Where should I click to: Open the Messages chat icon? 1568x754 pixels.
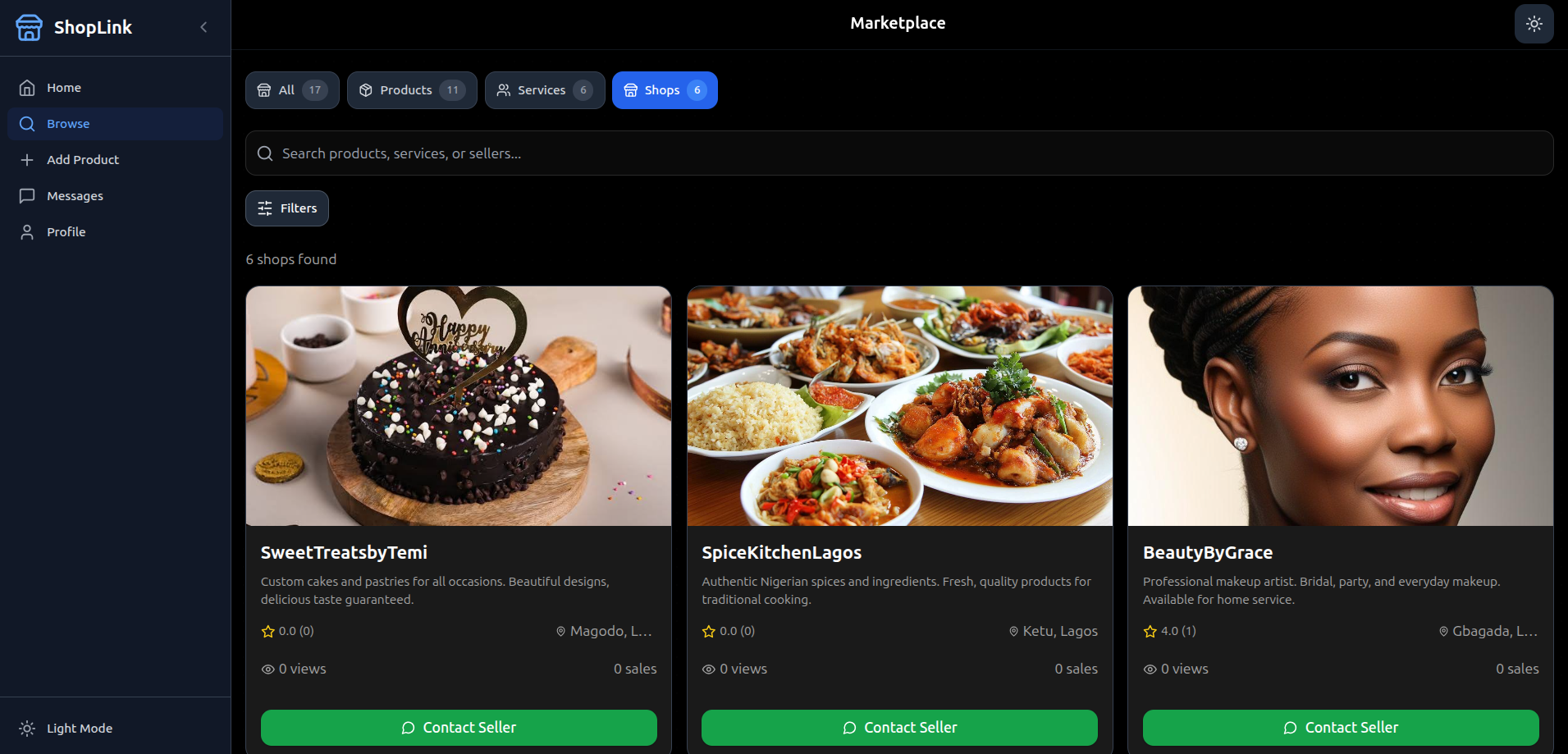tap(27, 196)
